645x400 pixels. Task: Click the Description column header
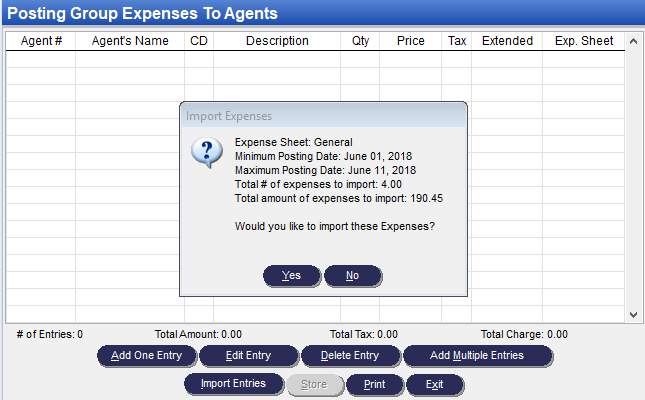click(x=277, y=41)
